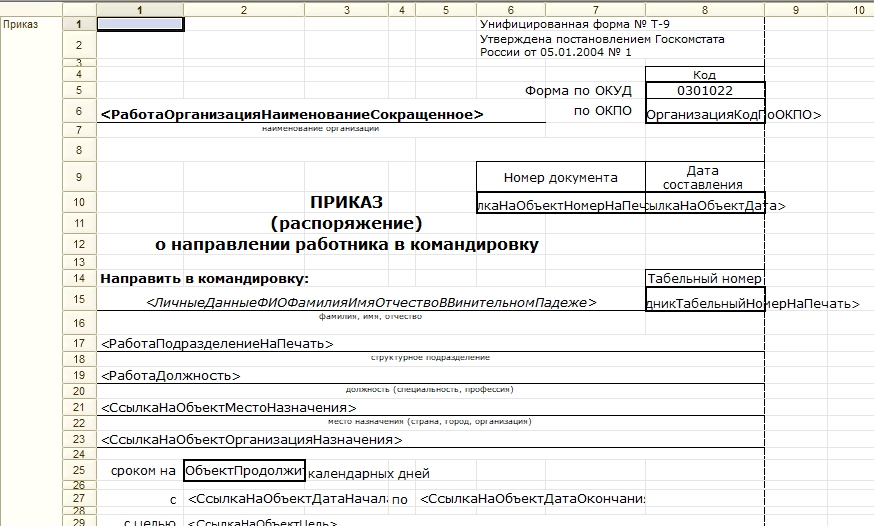The height and width of the screenshot is (526, 874).
Task: Click the "Приказ" named area label
Action: point(22,24)
